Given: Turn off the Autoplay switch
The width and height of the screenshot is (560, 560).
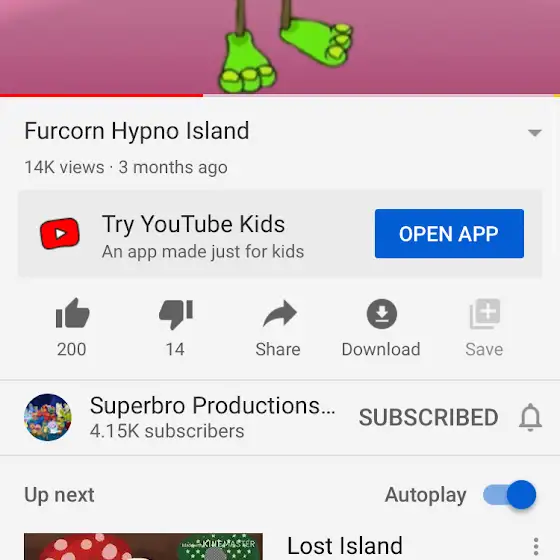Looking at the screenshot, I should 510,495.
